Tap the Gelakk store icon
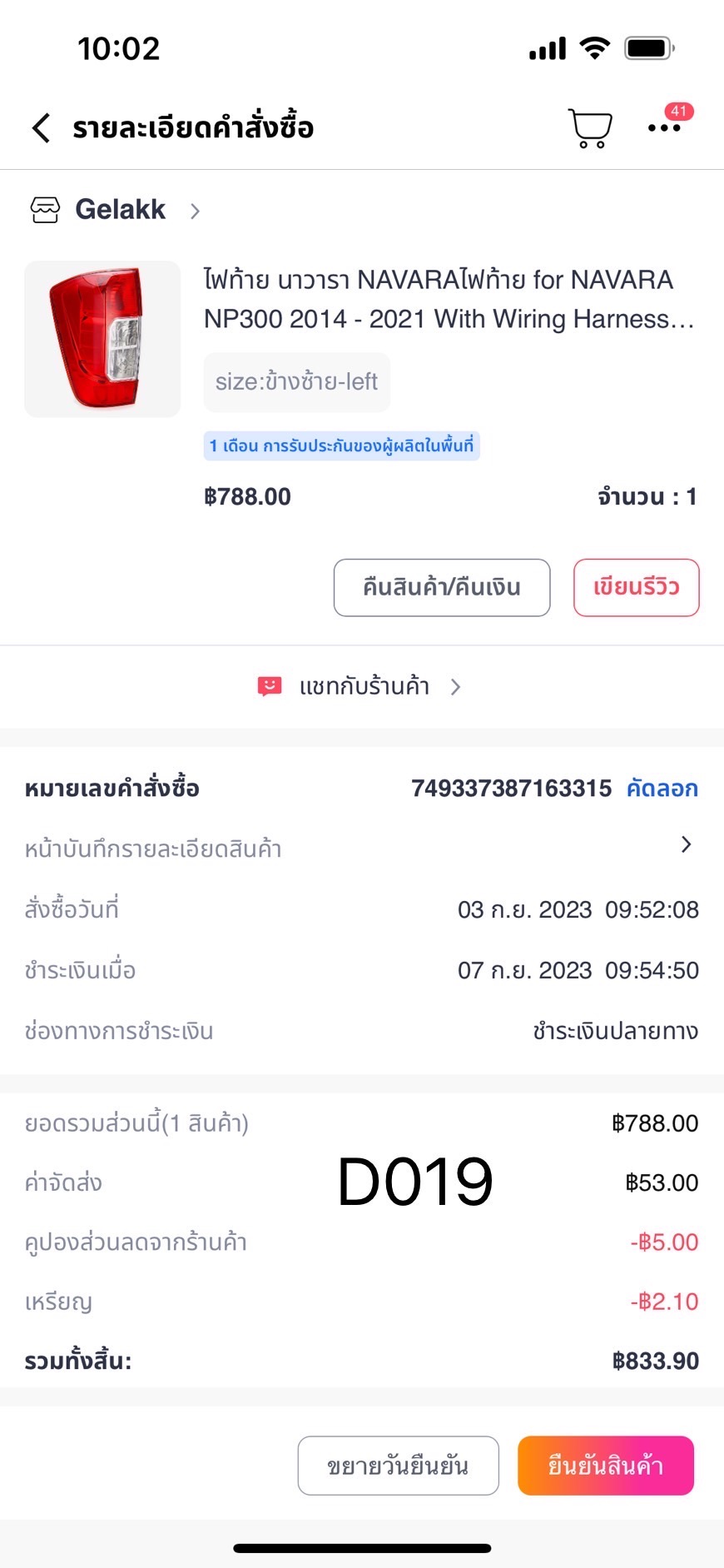This screenshot has width=724, height=1568. point(45,210)
